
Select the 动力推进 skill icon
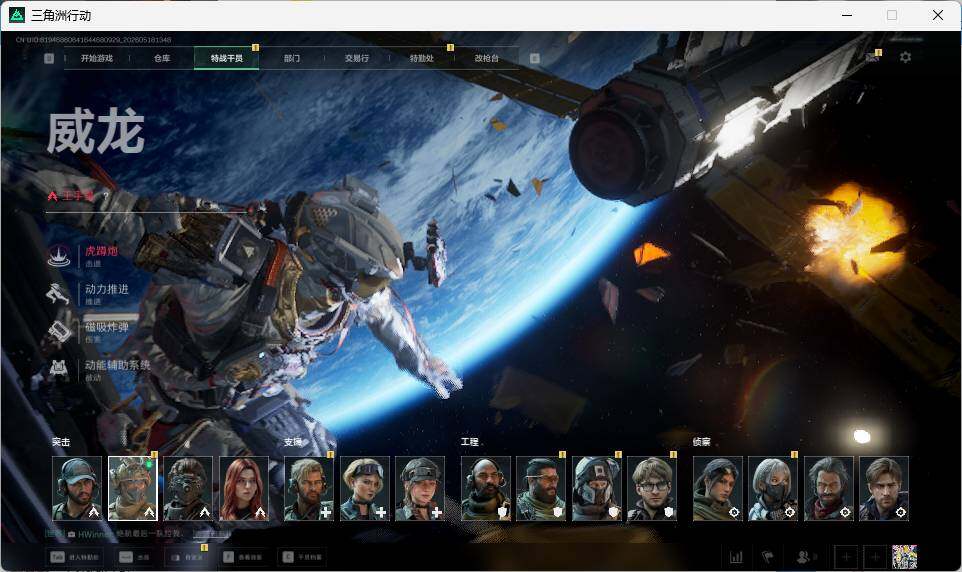tap(59, 293)
